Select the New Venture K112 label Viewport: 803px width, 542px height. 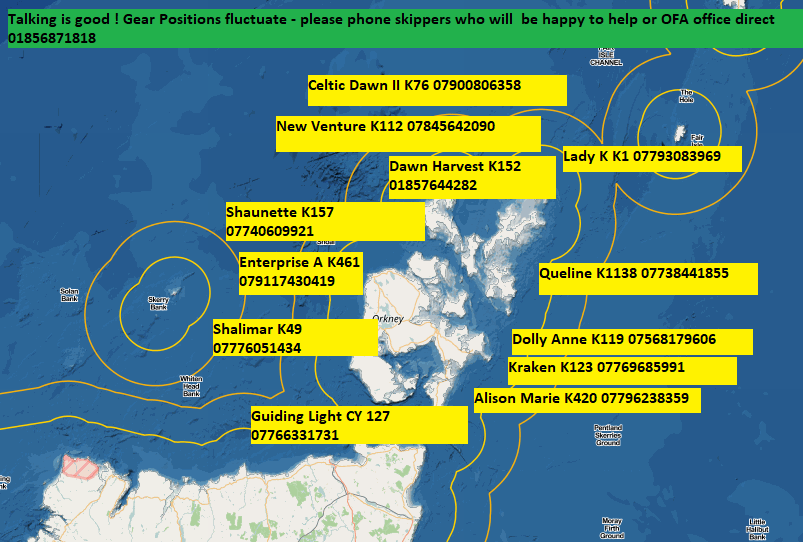[x=408, y=134]
